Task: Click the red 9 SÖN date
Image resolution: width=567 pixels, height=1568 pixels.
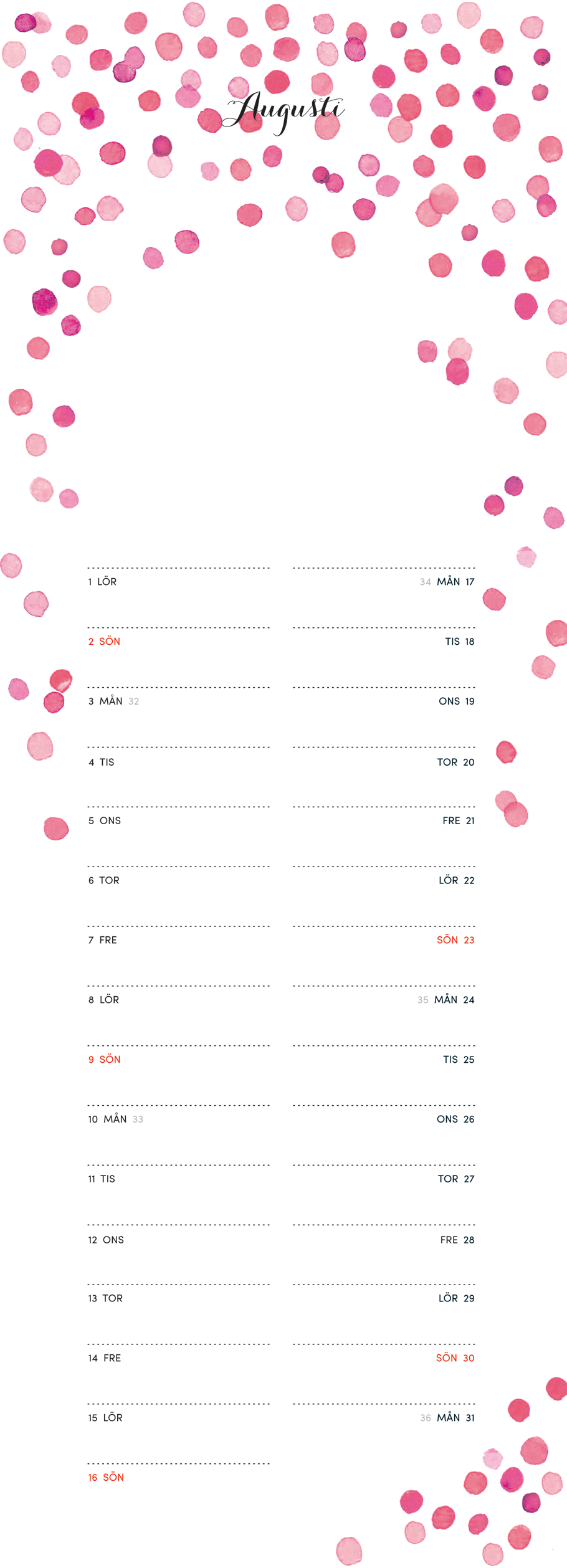Action: pos(104,1060)
